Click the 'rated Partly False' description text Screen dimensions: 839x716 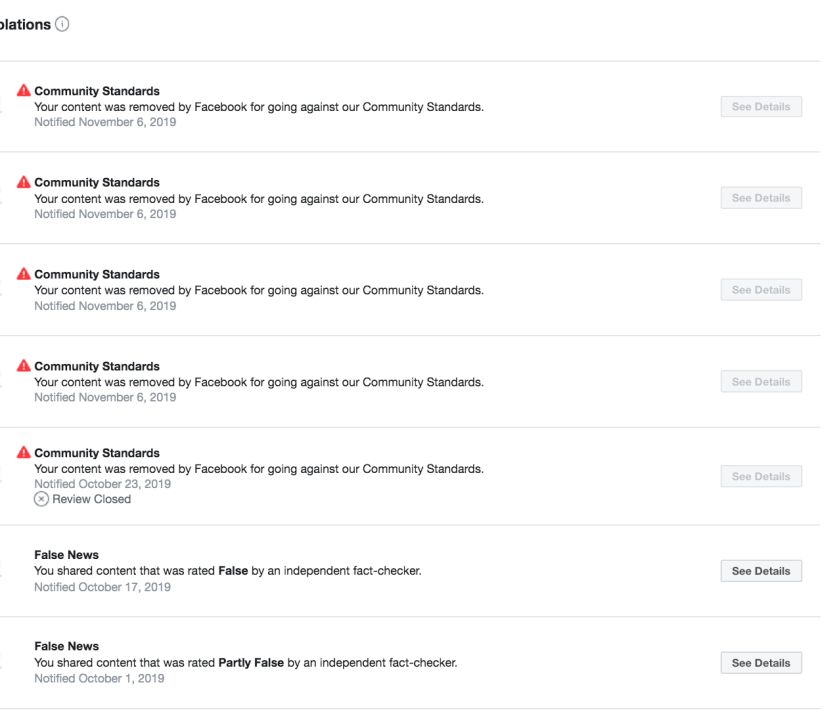(246, 663)
